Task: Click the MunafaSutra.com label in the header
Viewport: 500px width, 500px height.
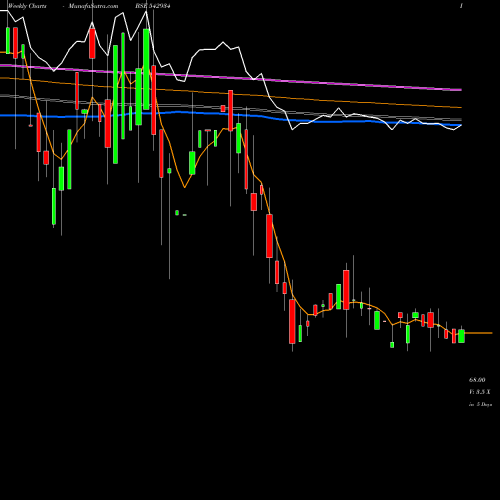Action: (x=93, y=6)
